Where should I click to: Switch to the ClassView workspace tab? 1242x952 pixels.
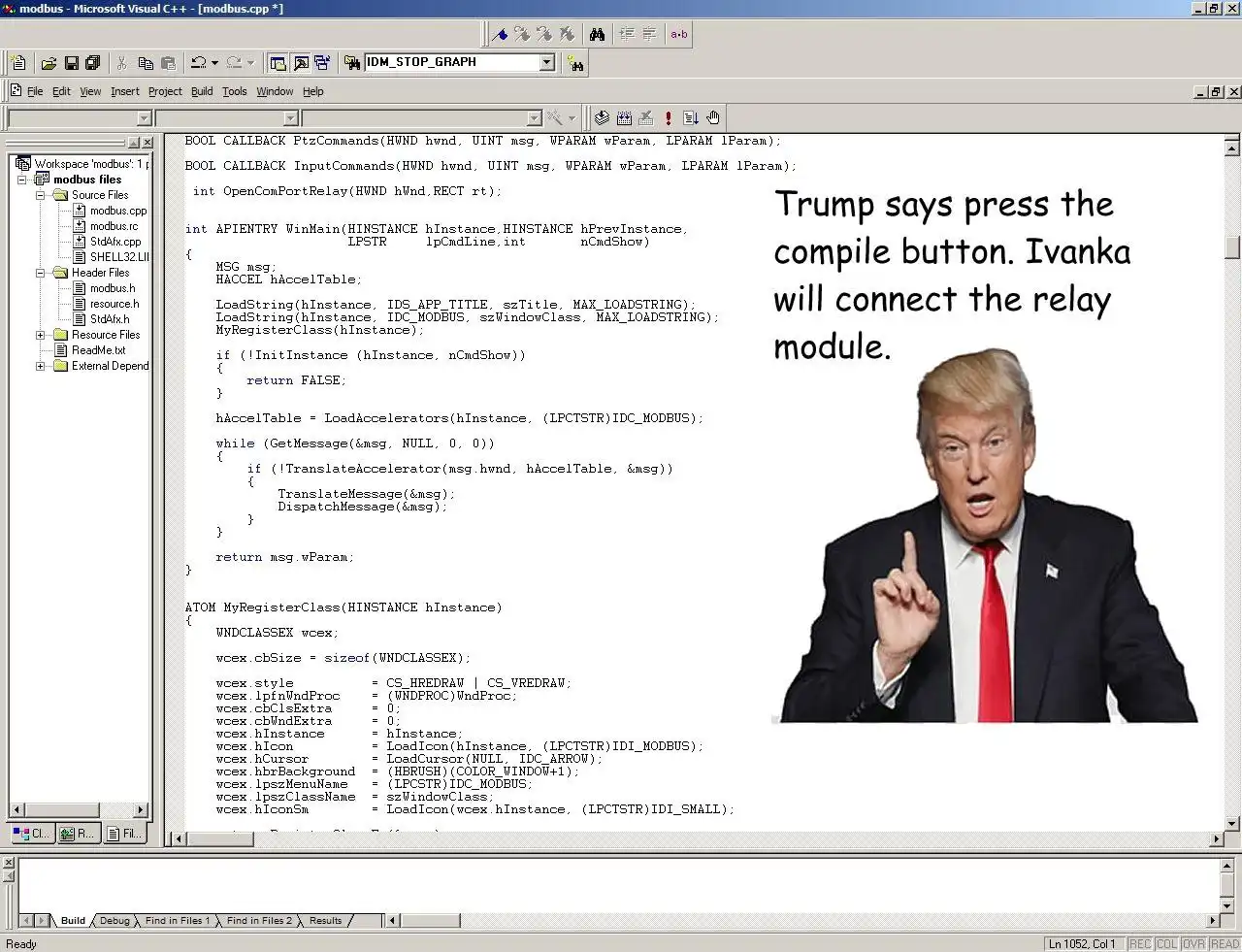(31, 833)
